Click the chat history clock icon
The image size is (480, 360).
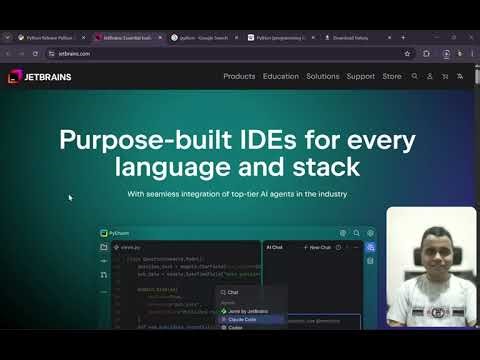tap(338, 247)
